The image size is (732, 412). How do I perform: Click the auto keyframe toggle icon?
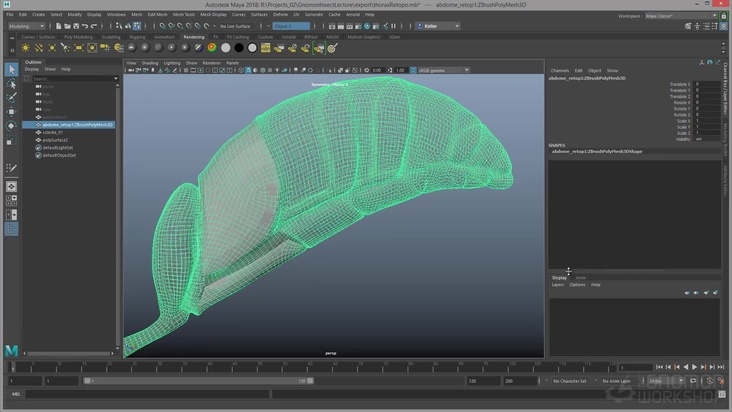coord(709,381)
